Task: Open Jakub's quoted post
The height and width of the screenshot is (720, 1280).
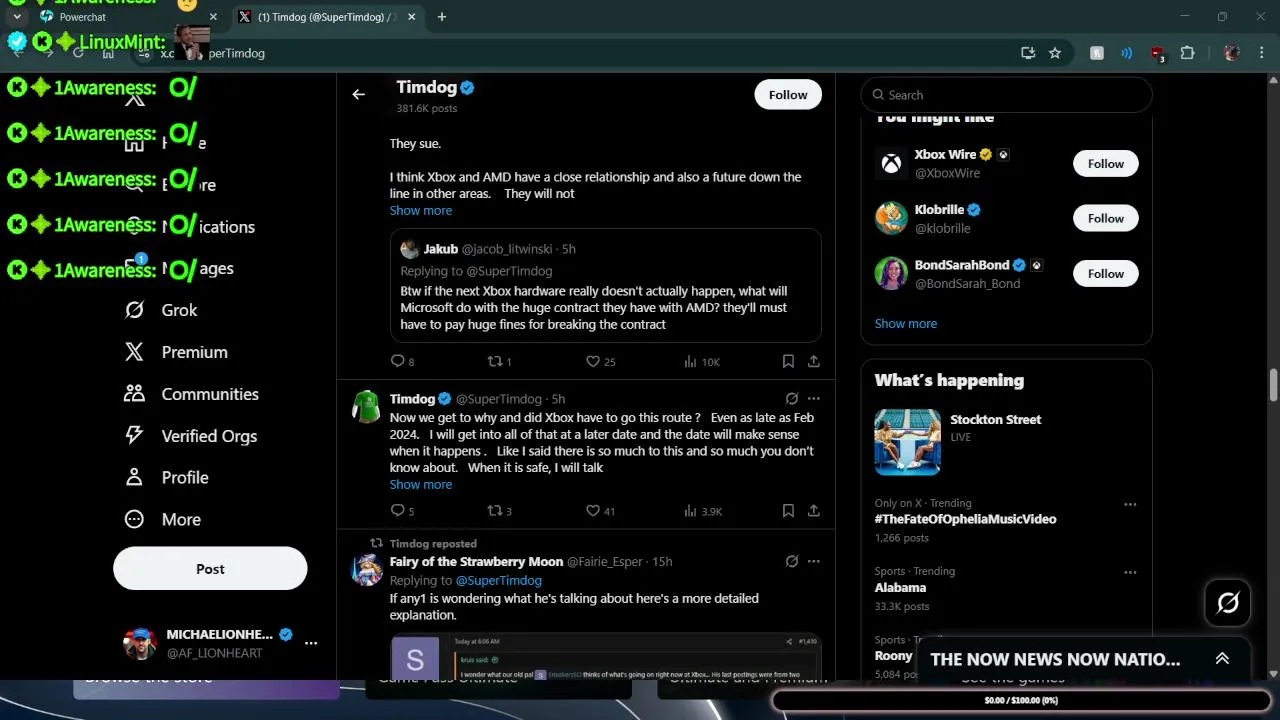Action: click(x=606, y=286)
